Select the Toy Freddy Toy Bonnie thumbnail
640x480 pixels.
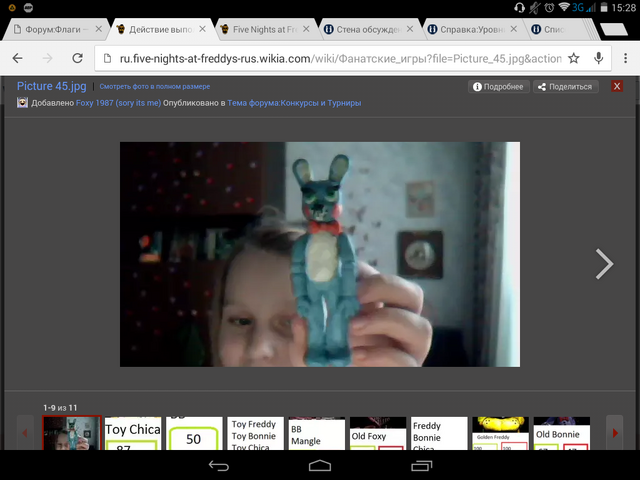pyautogui.click(x=256, y=433)
